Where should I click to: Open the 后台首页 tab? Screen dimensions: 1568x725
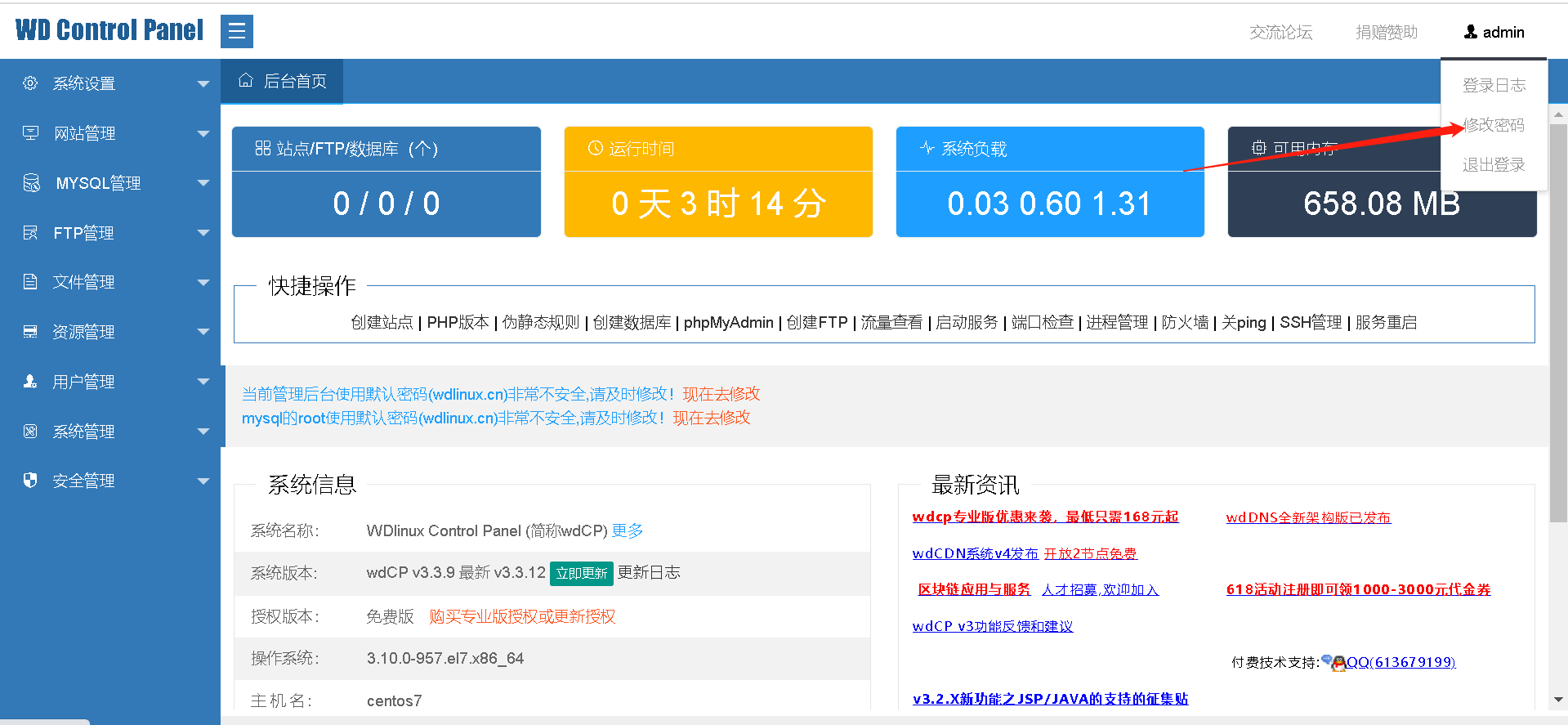[282, 81]
